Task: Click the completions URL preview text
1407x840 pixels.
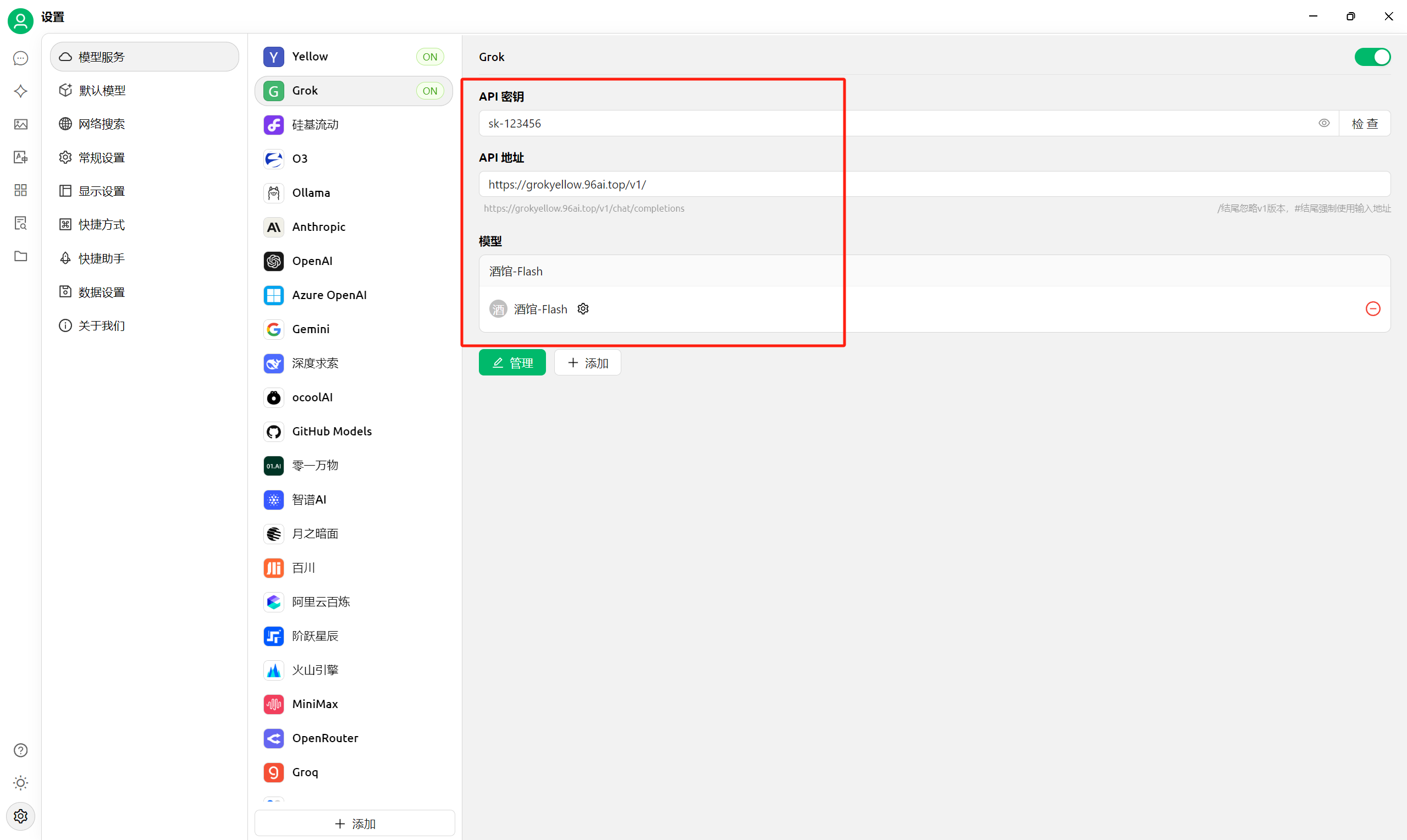Action: click(583, 208)
